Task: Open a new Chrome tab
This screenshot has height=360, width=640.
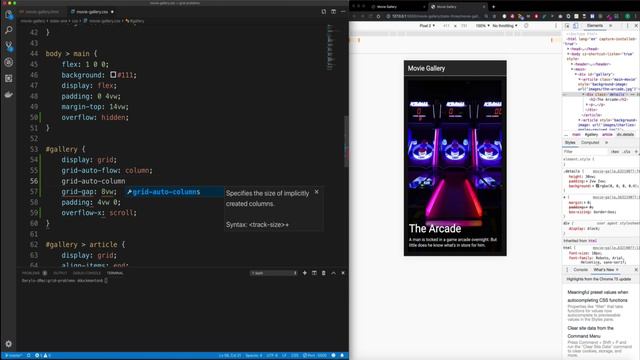Action: click(493, 7)
